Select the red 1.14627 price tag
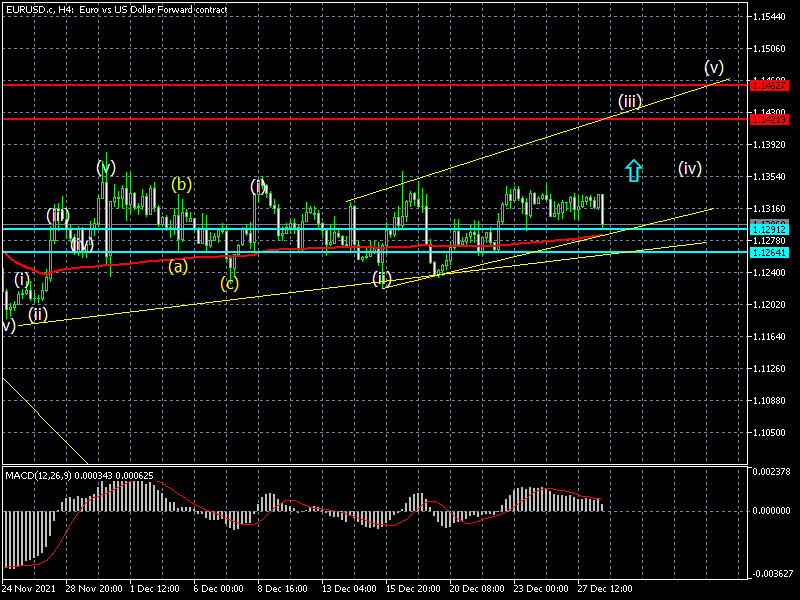 coord(769,85)
